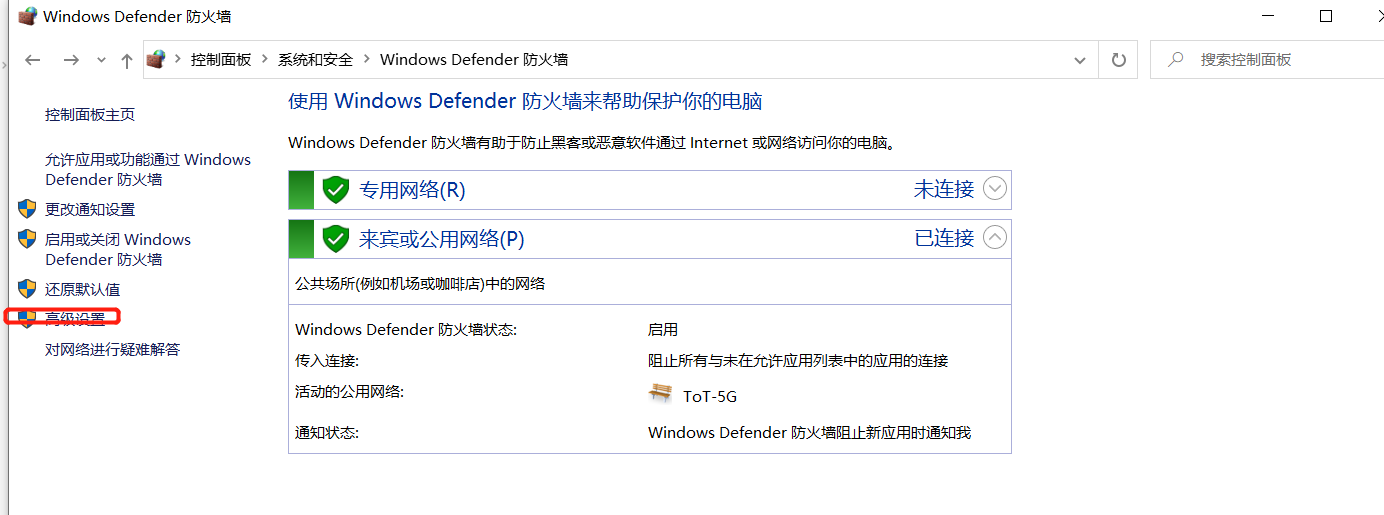The image size is (1384, 515).
Task: Click the green shield icon for 专用网络(R)
Action: (335, 189)
